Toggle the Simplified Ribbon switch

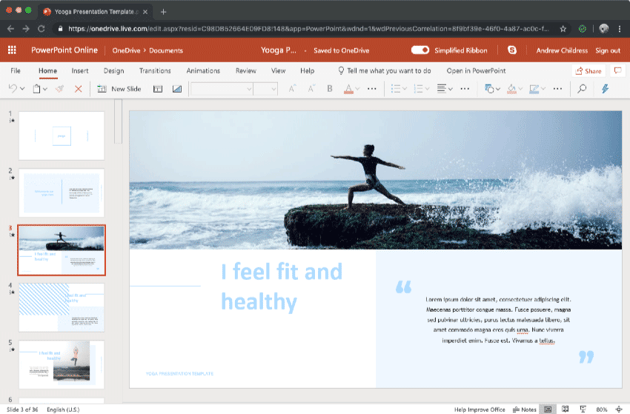[420, 50]
